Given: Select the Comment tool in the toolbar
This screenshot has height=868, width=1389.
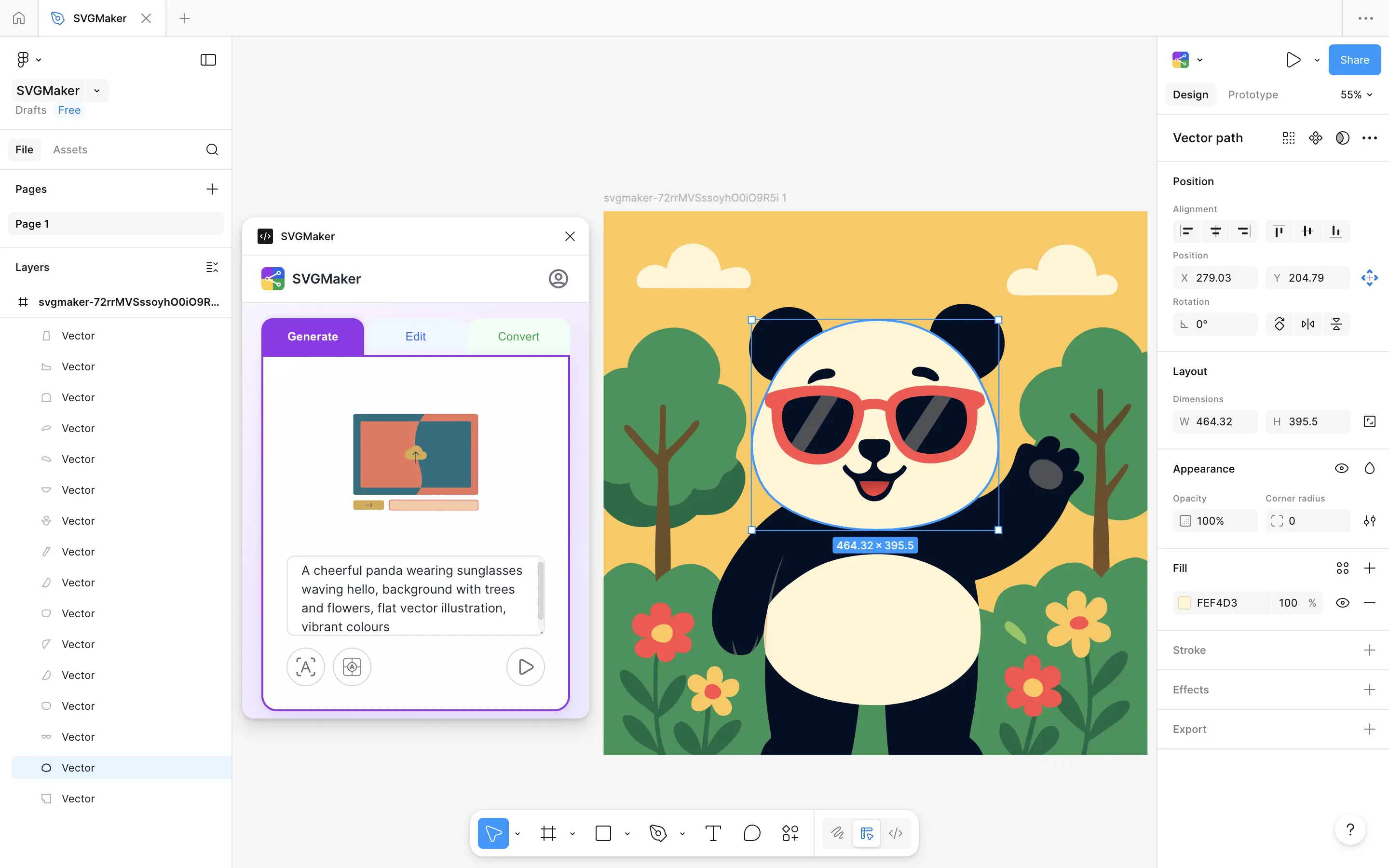Looking at the screenshot, I should (751, 833).
